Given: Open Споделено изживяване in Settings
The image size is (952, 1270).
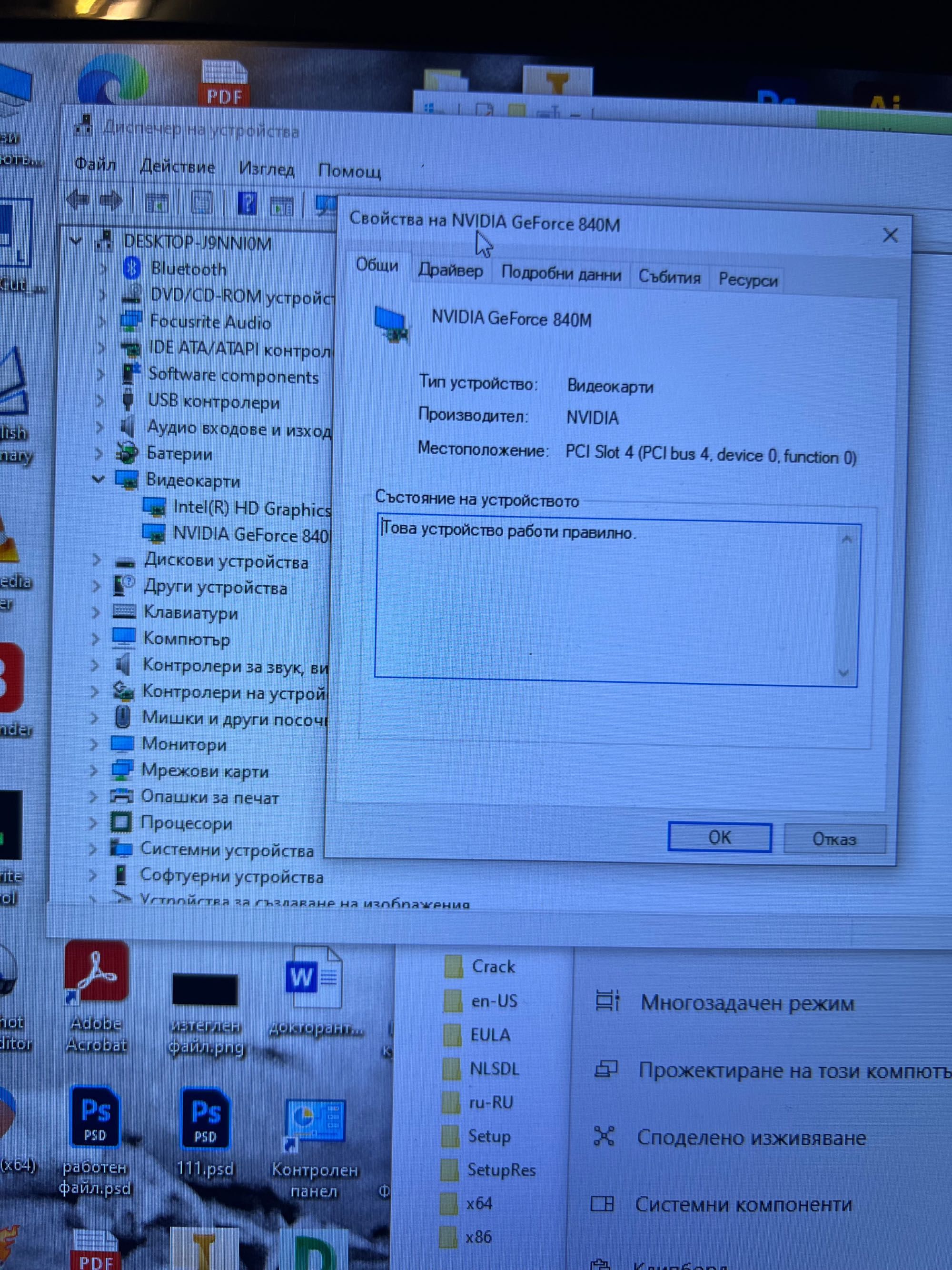Looking at the screenshot, I should 729,1137.
